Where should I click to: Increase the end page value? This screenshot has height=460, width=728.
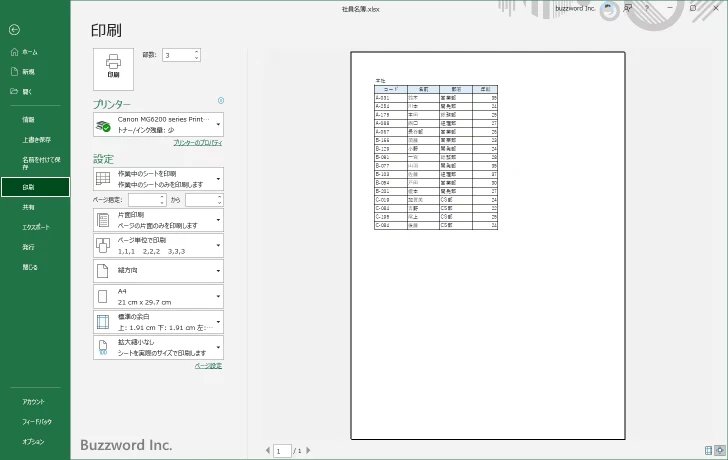pyautogui.click(x=220, y=197)
